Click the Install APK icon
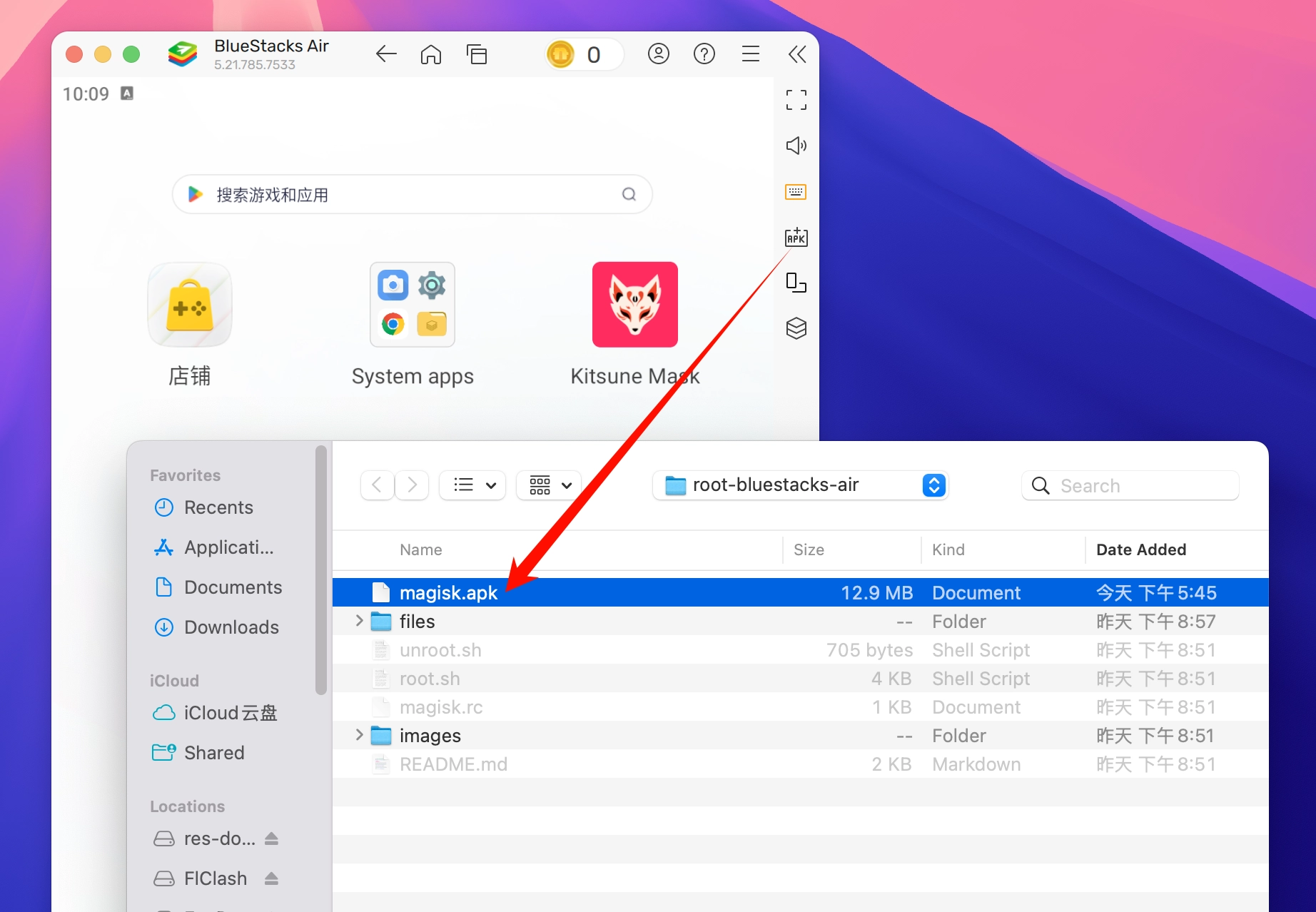This screenshot has height=912, width=1316. (x=796, y=237)
